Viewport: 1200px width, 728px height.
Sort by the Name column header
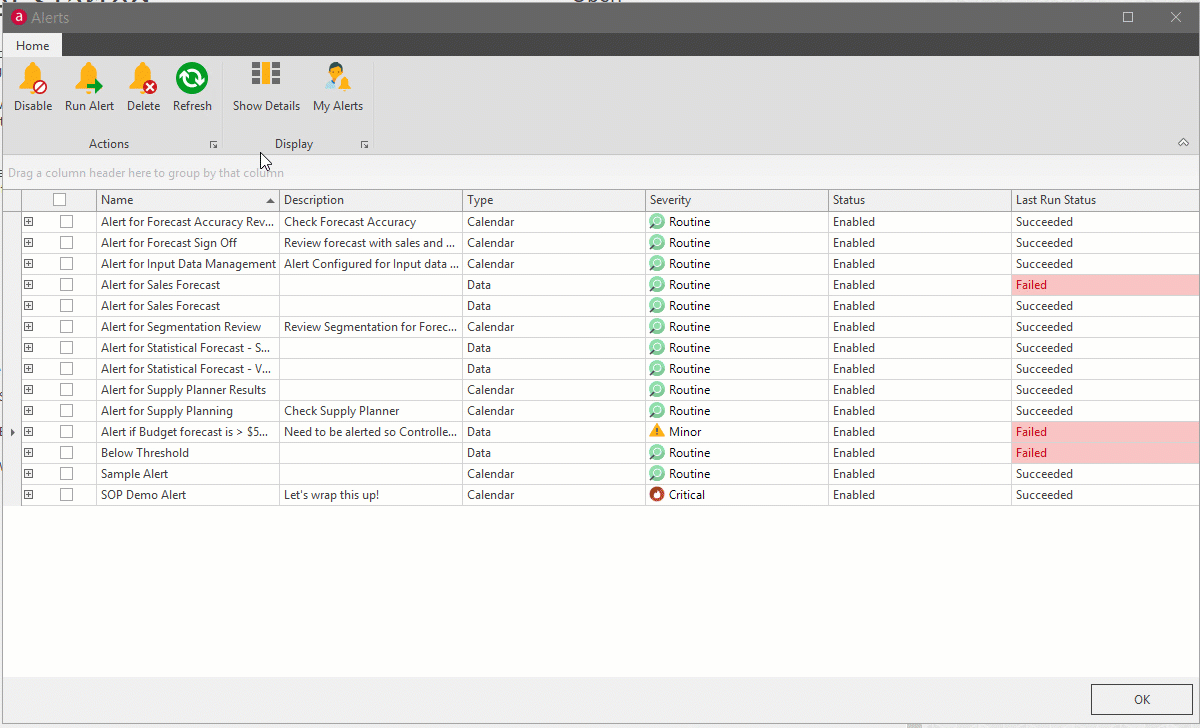[x=188, y=200]
